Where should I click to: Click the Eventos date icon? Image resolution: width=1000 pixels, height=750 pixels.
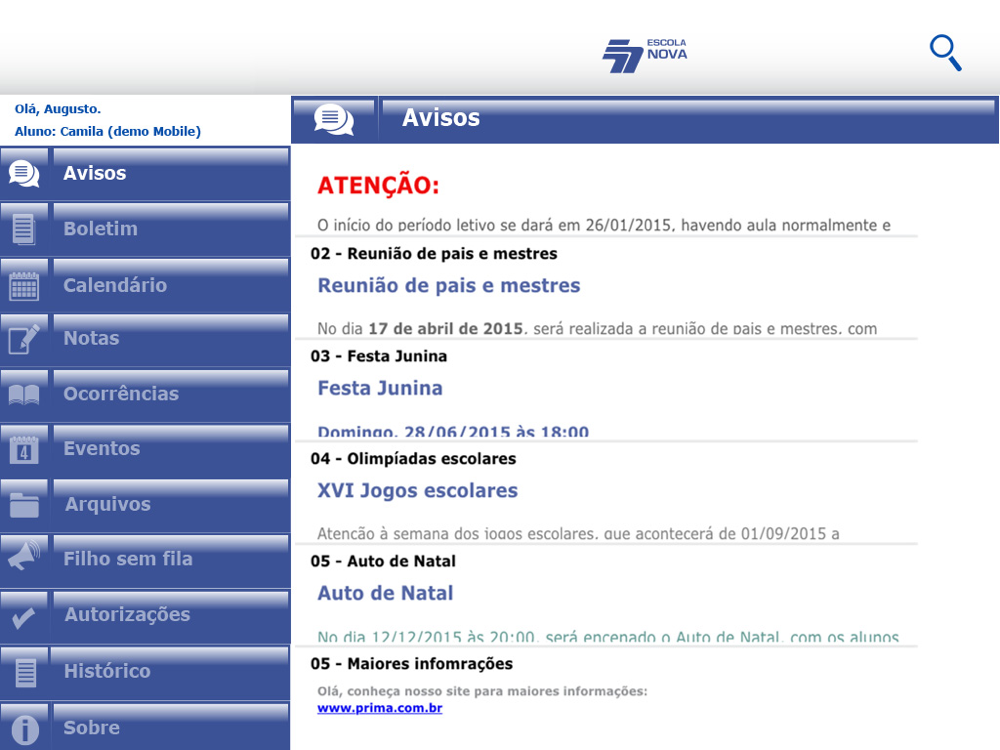24,450
